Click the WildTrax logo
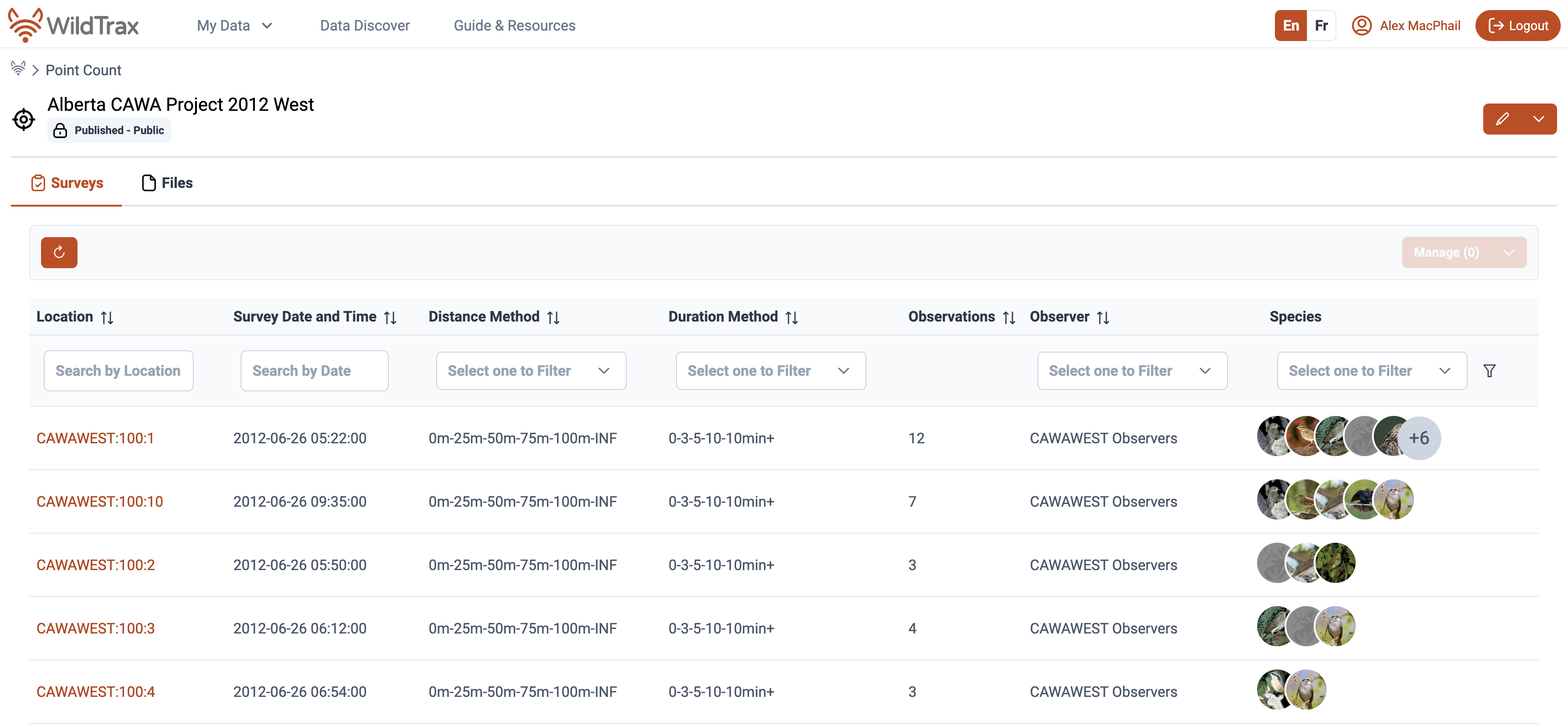 pyautogui.click(x=73, y=25)
